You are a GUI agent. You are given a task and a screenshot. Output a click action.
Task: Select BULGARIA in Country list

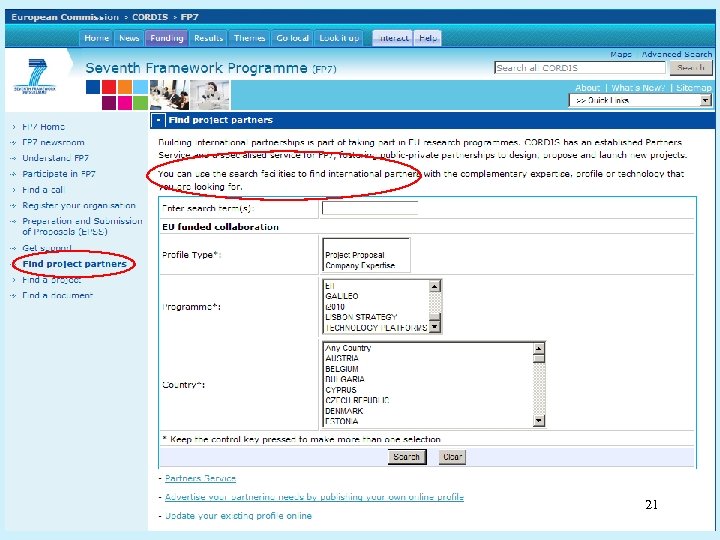[344, 379]
